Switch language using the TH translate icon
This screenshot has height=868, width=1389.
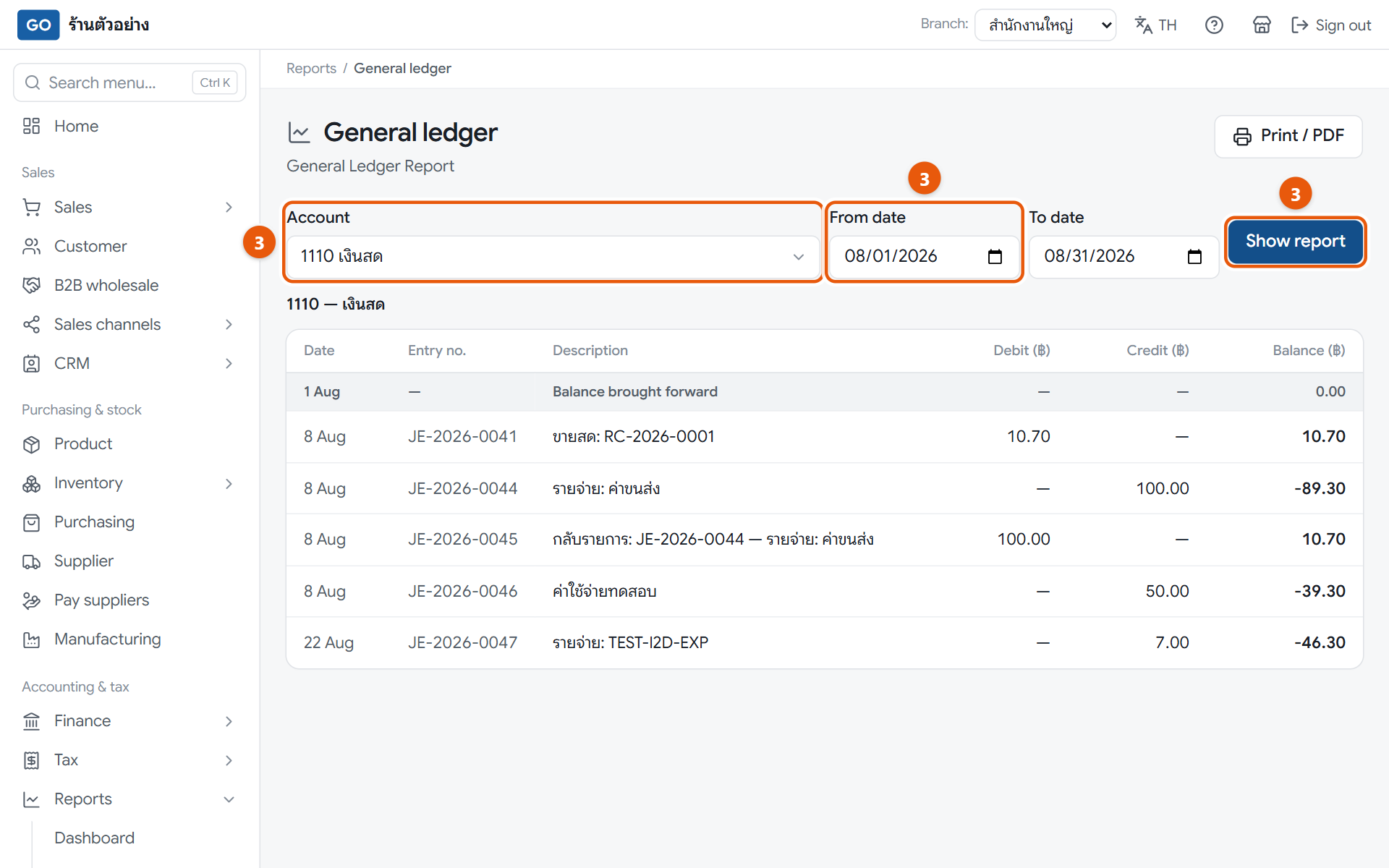pyautogui.click(x=1155, y=25)
